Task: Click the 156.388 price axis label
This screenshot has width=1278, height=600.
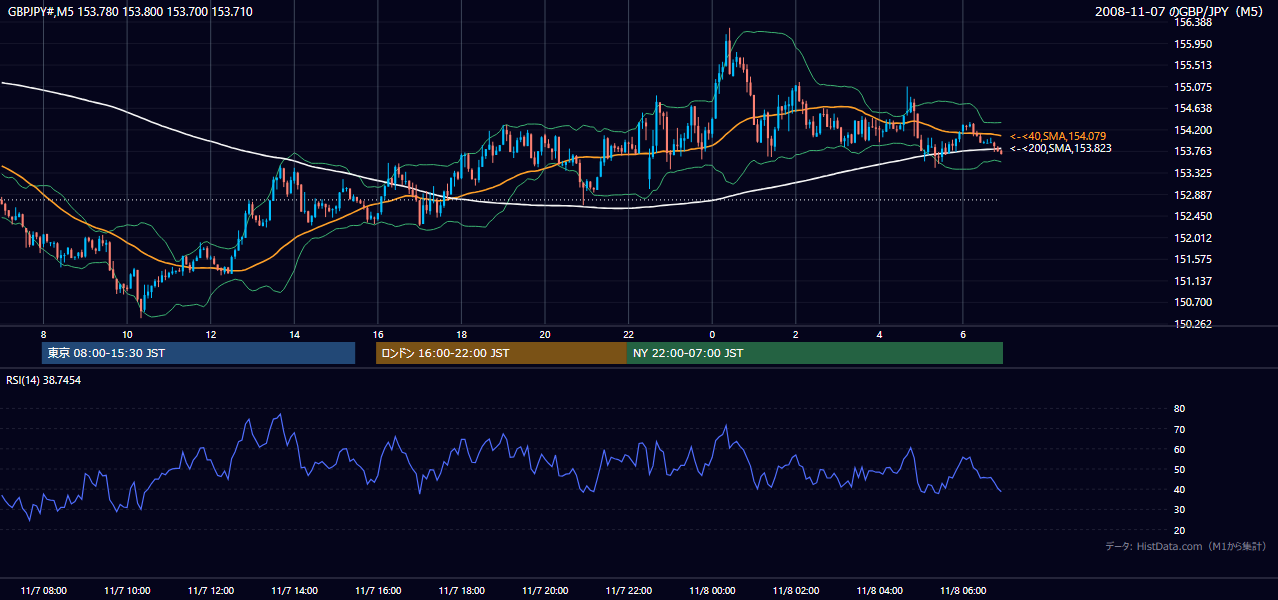Action: [x=1194, y=22]
